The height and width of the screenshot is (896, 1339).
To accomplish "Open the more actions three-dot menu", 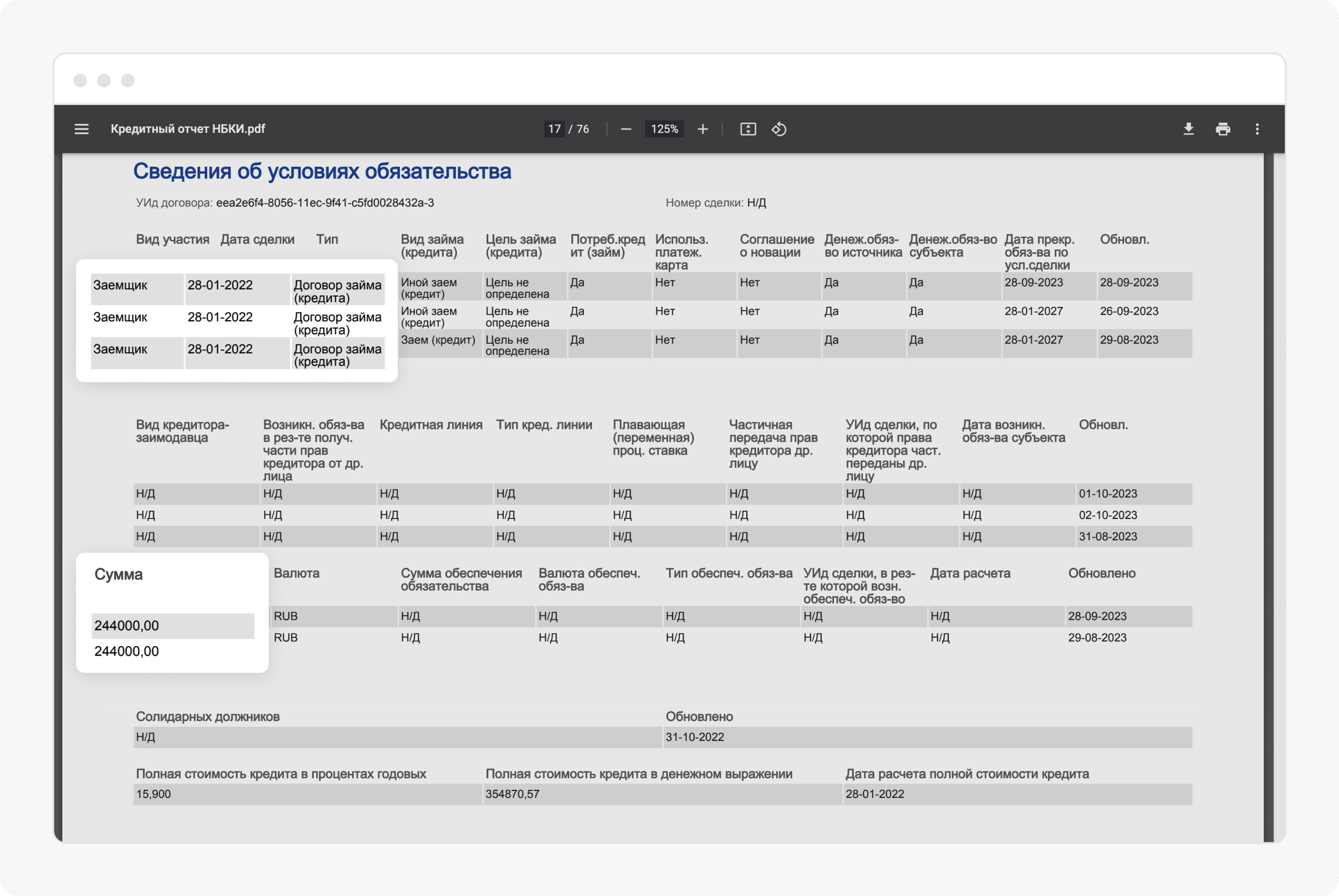I will (1257, 129).
